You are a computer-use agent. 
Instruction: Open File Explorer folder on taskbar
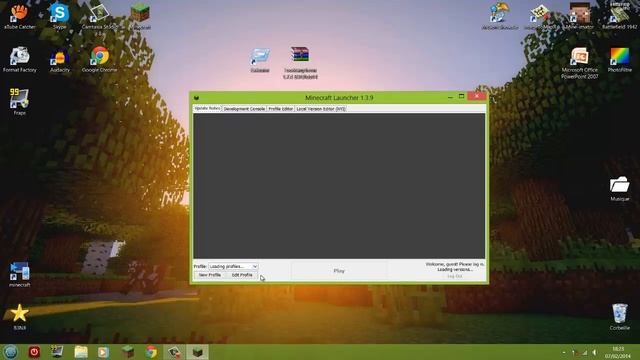click(81, 352)
